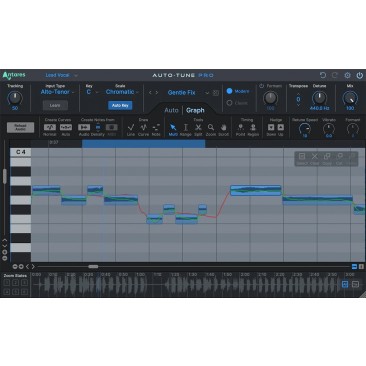The image size is (366, 366).
Task: Toggle plugin bypass power icon
Action: (x=359, y=75)
